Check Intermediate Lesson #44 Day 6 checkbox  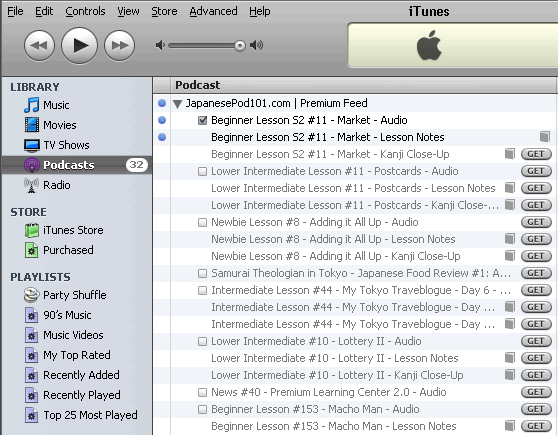click(202, 290)
